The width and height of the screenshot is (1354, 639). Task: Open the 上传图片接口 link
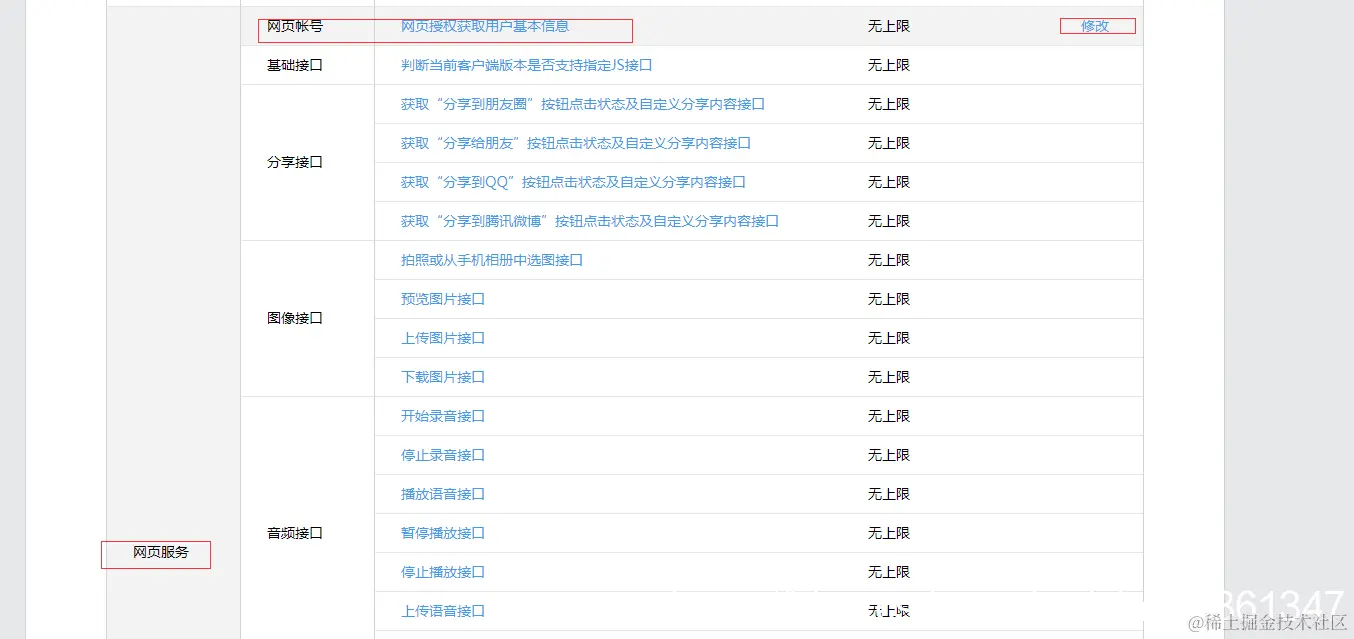click(442, 338)
